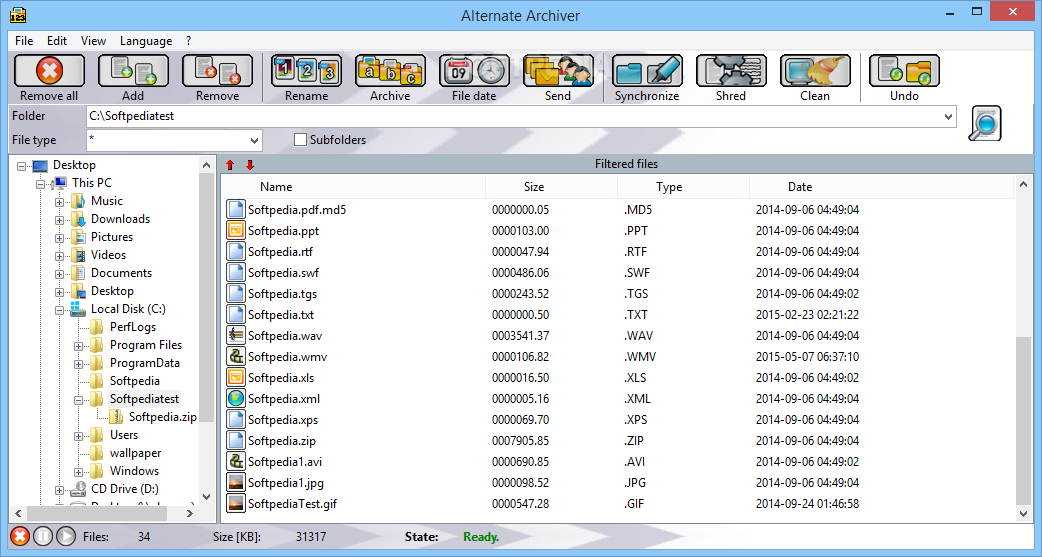
Task: Open the File date tool
Action: pos(474,70)
